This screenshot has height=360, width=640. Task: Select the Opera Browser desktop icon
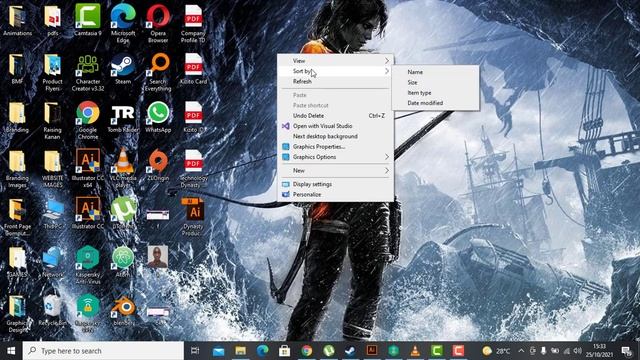coord(158,23)
